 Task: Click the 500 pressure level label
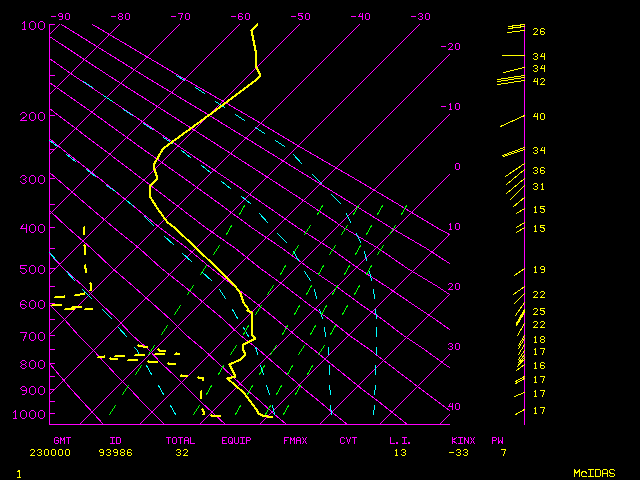33,269
